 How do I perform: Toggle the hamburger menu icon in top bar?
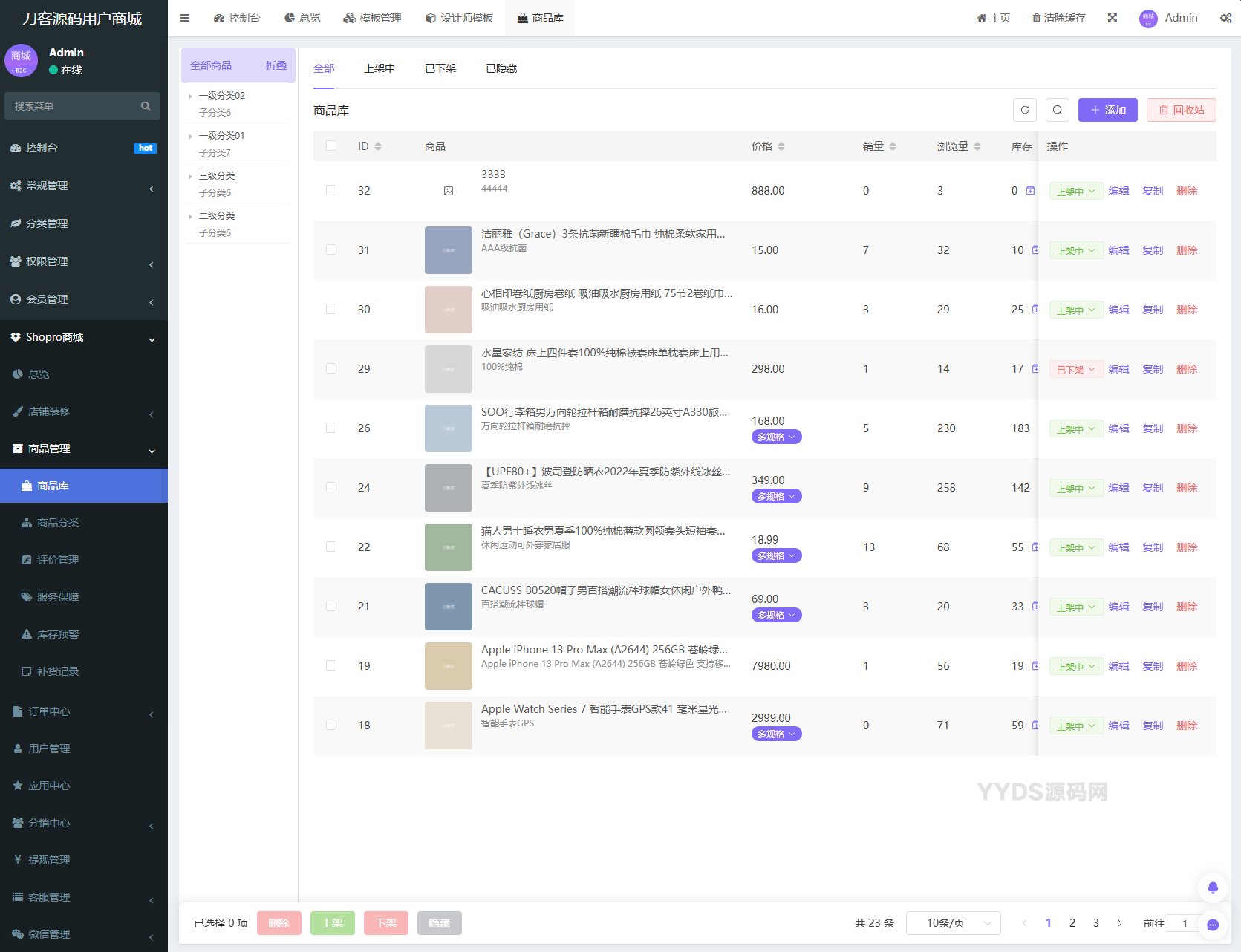tap(185, 18)
